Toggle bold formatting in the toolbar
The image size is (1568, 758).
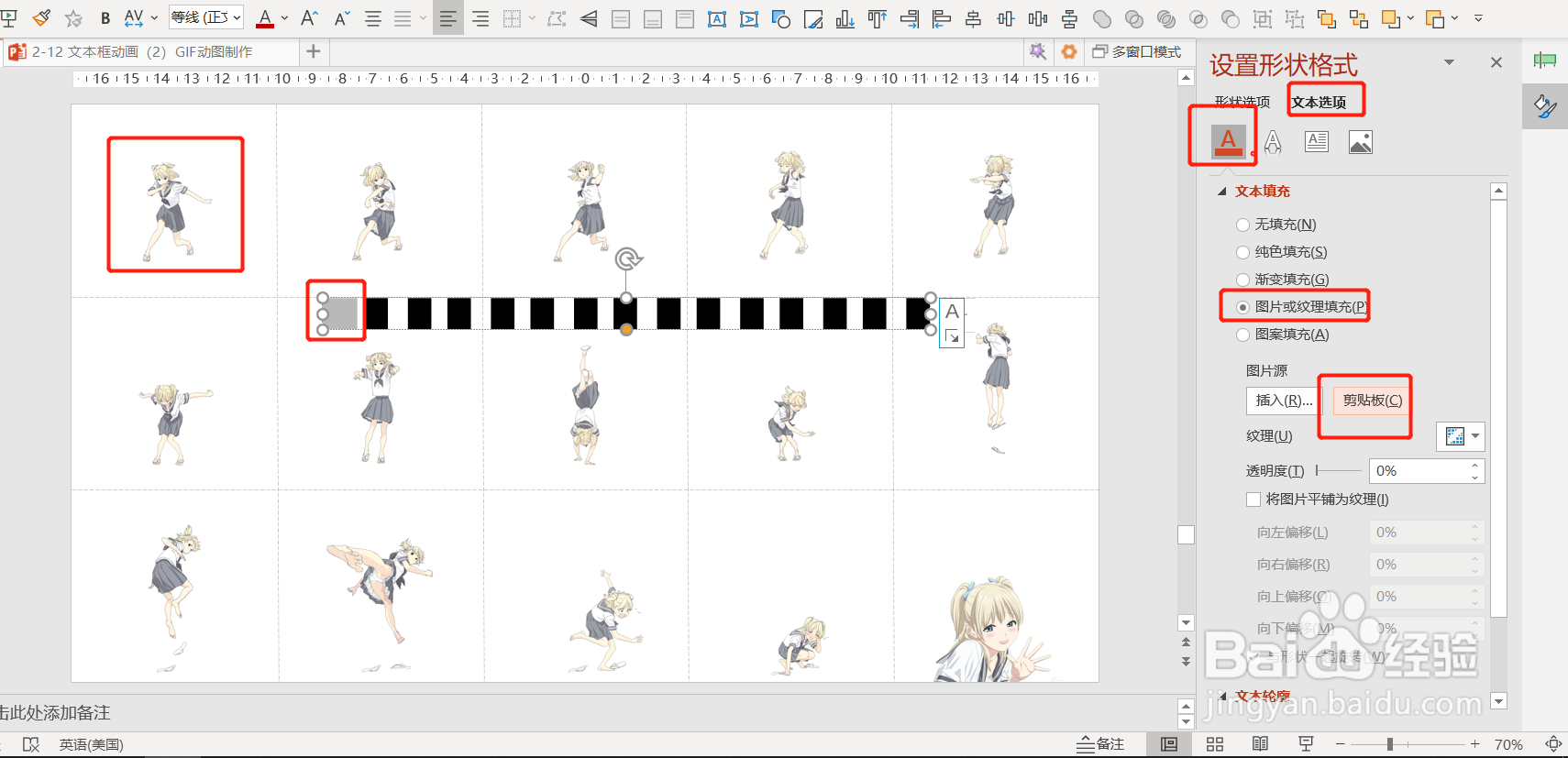[x=105, y=17]
